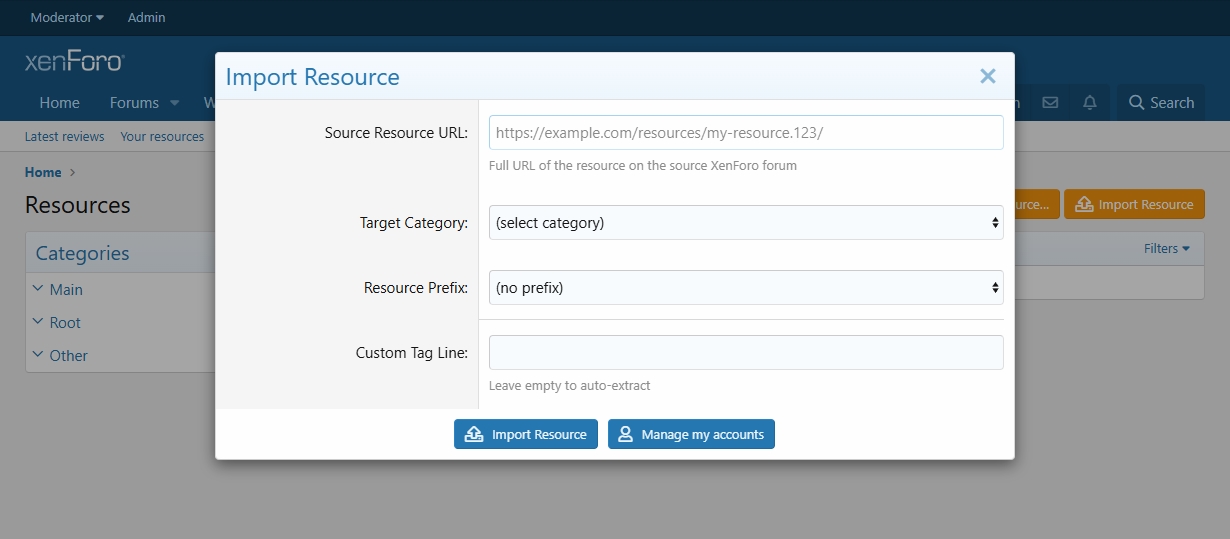The height and width of the screenshot is (539, 1230).
Task: Expand the Forums navigation arrow
Action: point(174,102)
